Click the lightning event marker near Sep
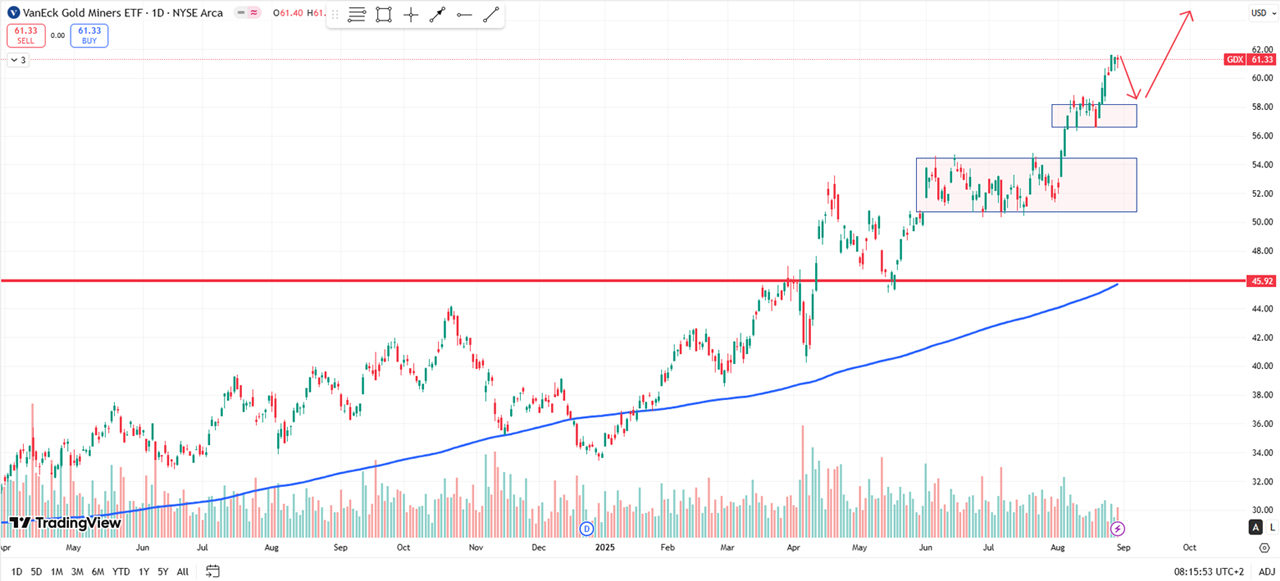Viewport: 1280px width, 581px height. [1118, 527]
